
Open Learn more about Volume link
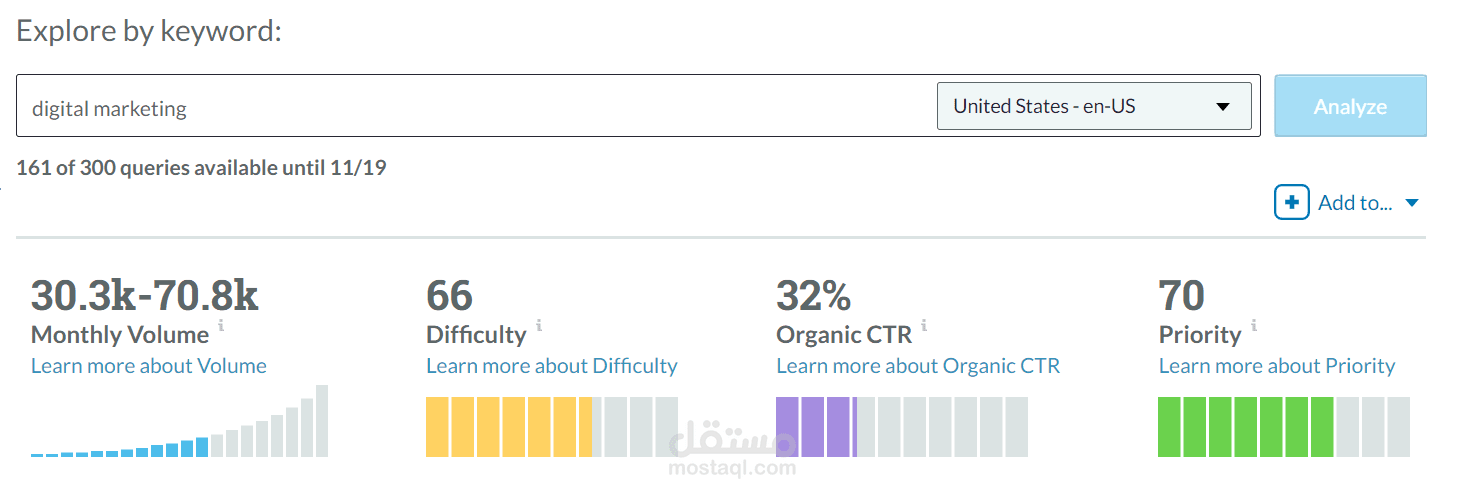tap(149, 366)
